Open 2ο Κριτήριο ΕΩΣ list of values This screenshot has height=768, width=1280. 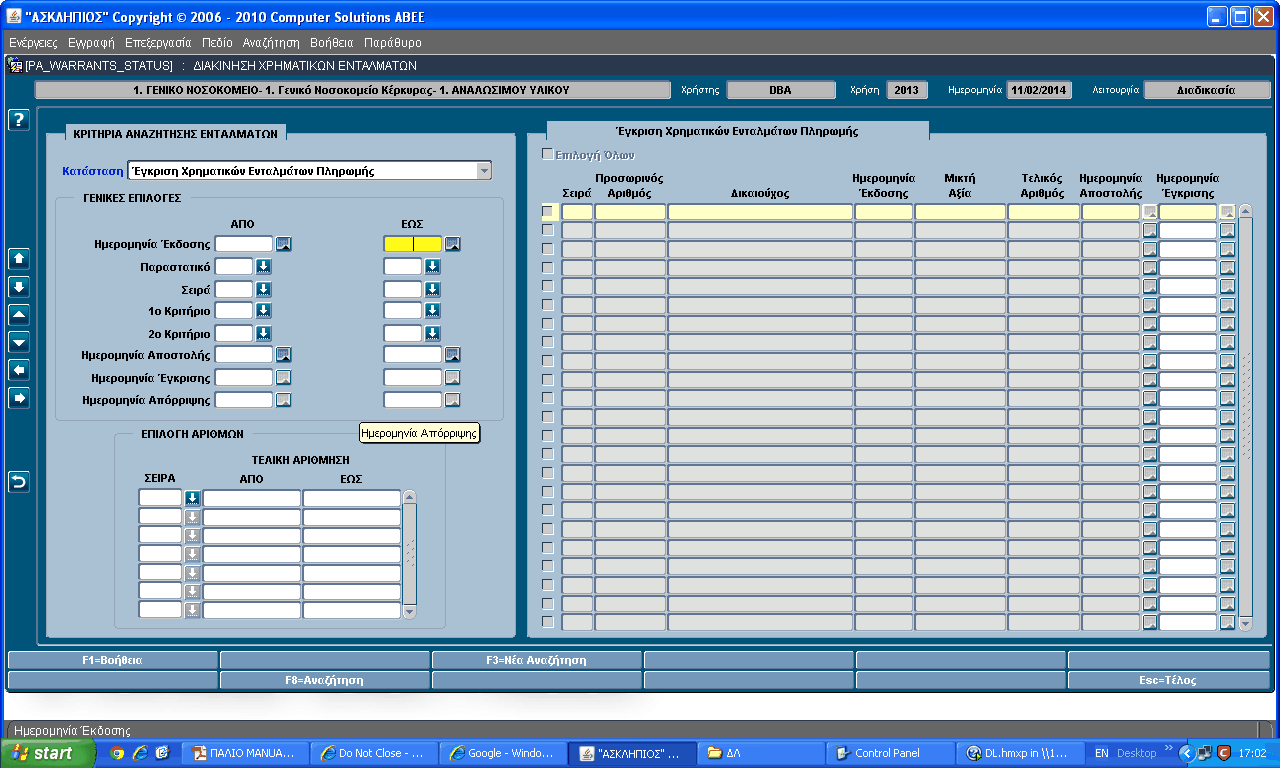(432, 333)
